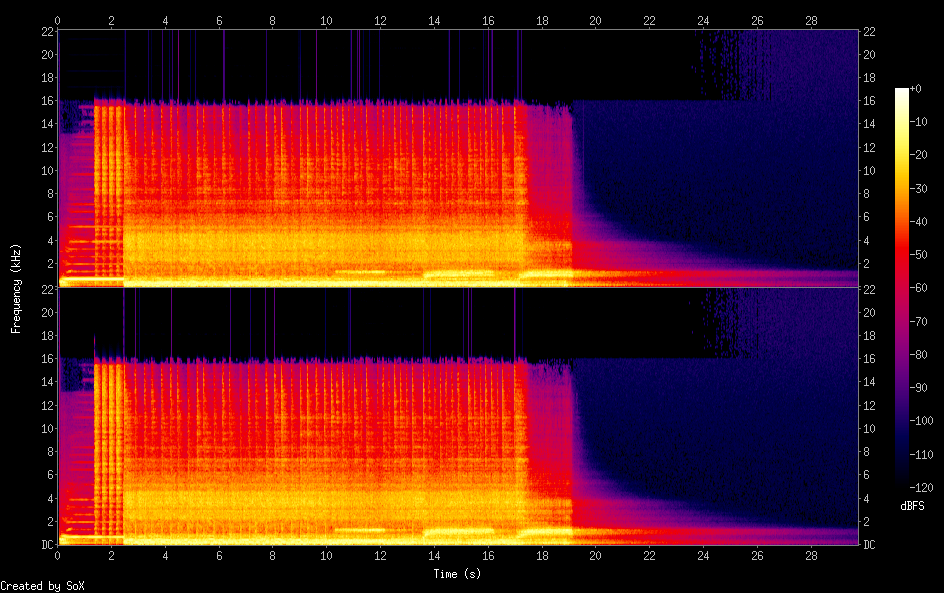The image size is (944, 593).
Task: Click the "+0" color scale label
Action: pos(915,88)
